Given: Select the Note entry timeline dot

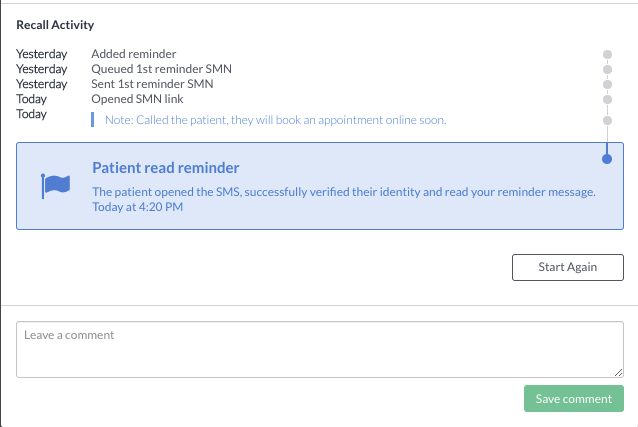Looking at the screenshot, I should pyautogui.click(x=607, y=120).
